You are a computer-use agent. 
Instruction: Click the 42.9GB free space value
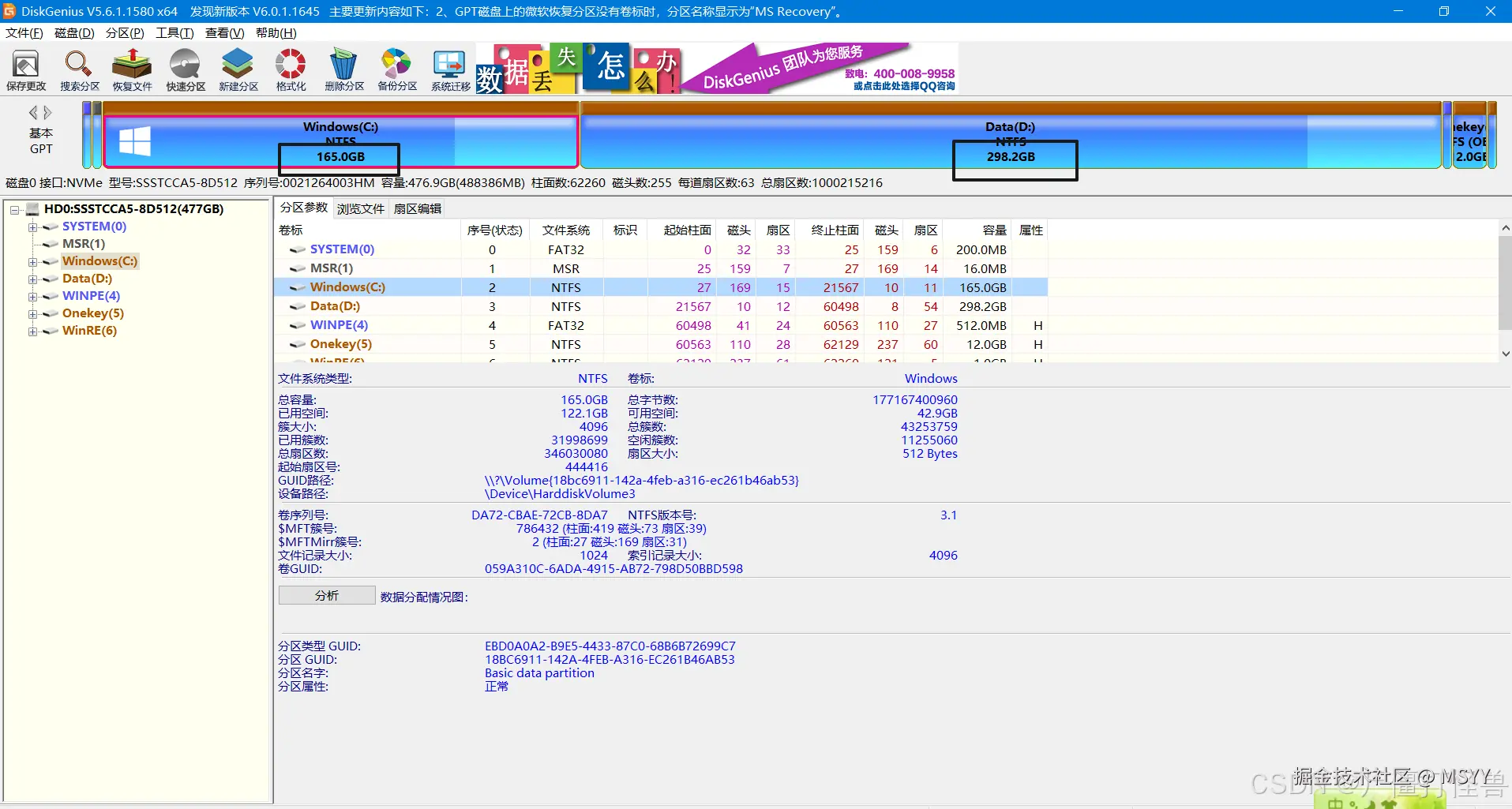click(x=937, y=414)
